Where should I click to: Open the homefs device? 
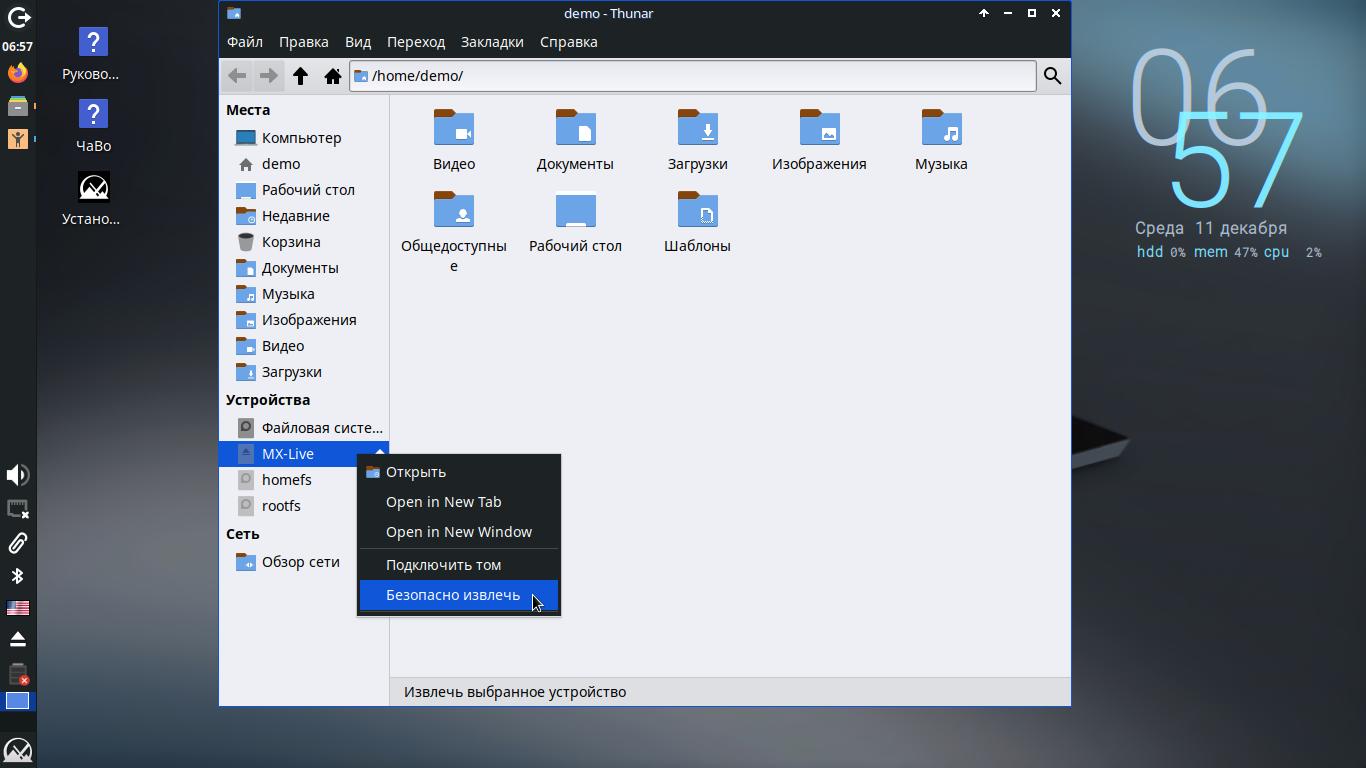pos(303,480)
